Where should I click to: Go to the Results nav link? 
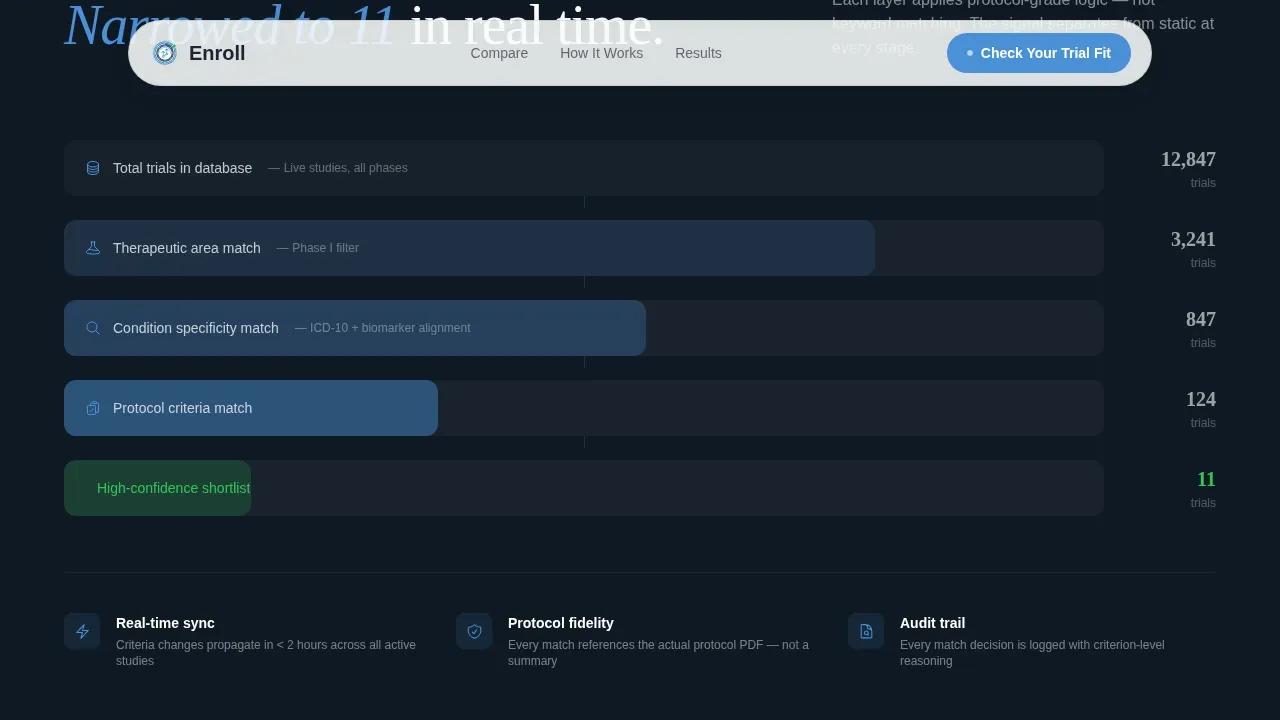click(698, 53)
